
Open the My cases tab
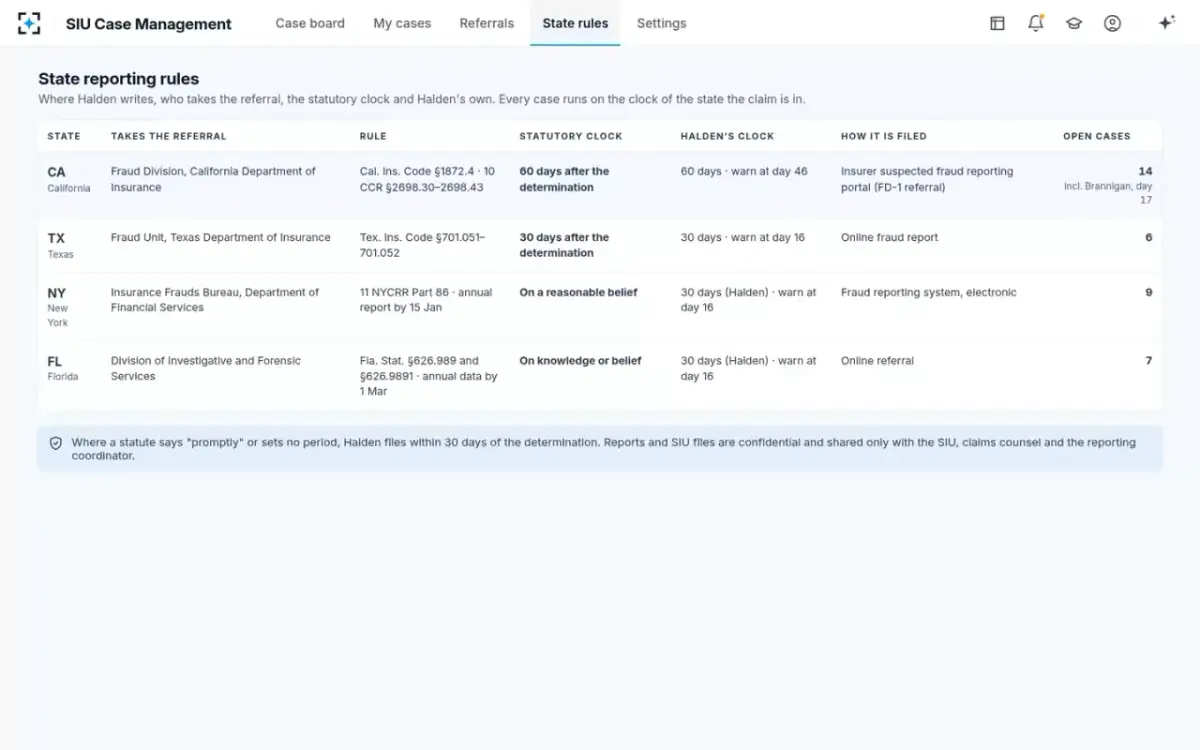[402, 23]
